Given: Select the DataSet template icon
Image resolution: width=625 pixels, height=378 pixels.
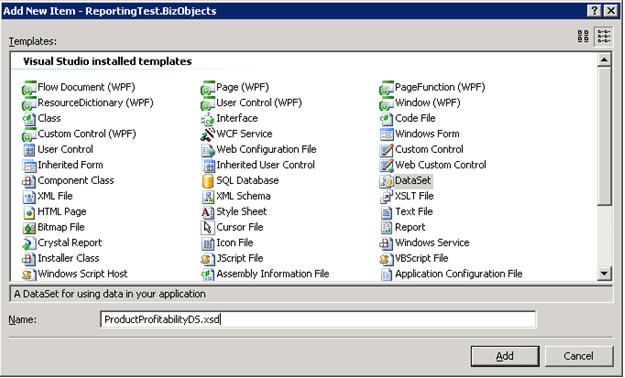Looking at the screenshot, I should (x=386, y=181).
